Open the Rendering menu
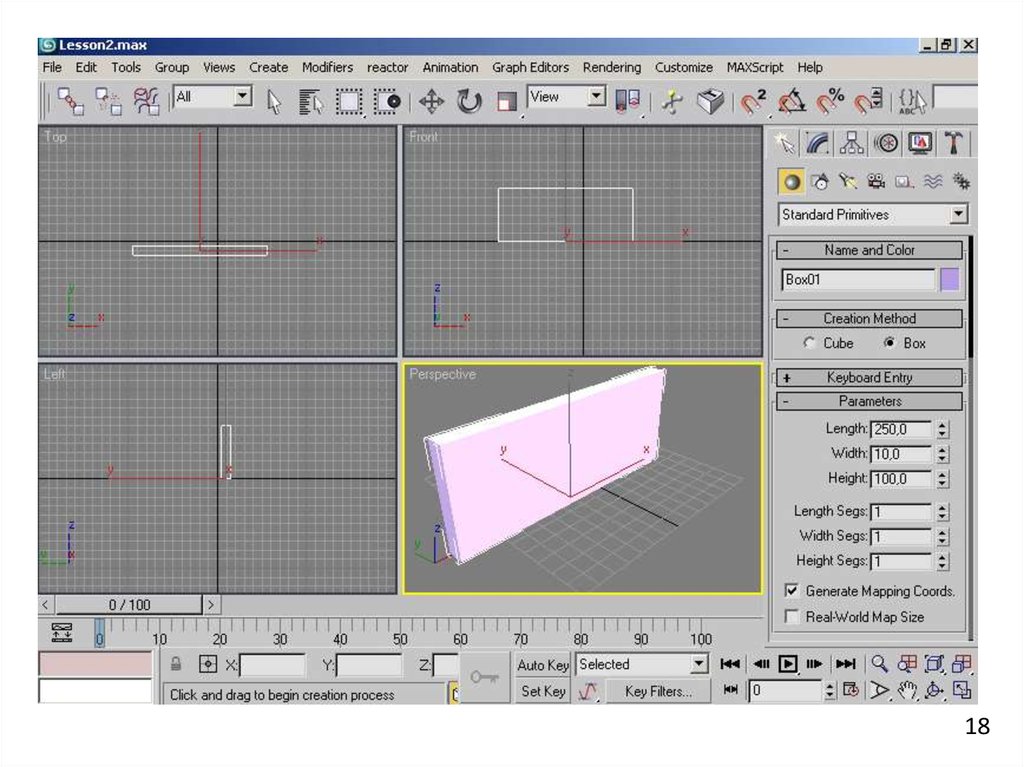This screenshot has width=1024, height=767. pos(611,67)
